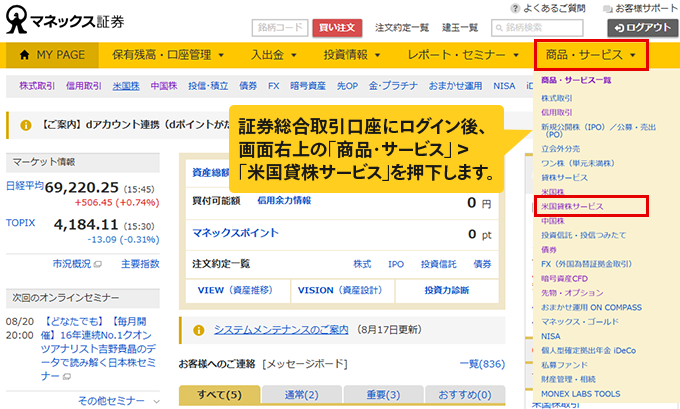The height and width of the screenshot is (409, 680).
Task: Expand 投資情報 dropdown menu
Action: point(351,55)
